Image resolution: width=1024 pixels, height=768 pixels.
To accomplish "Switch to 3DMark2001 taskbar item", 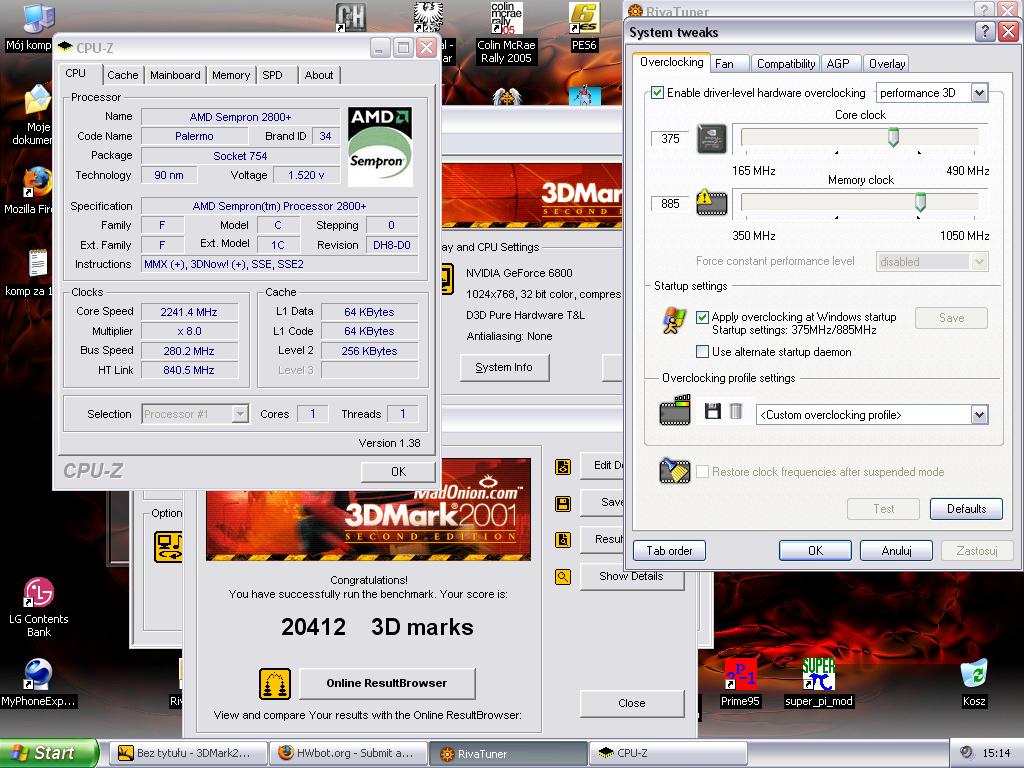I will (x=188, y=753).
